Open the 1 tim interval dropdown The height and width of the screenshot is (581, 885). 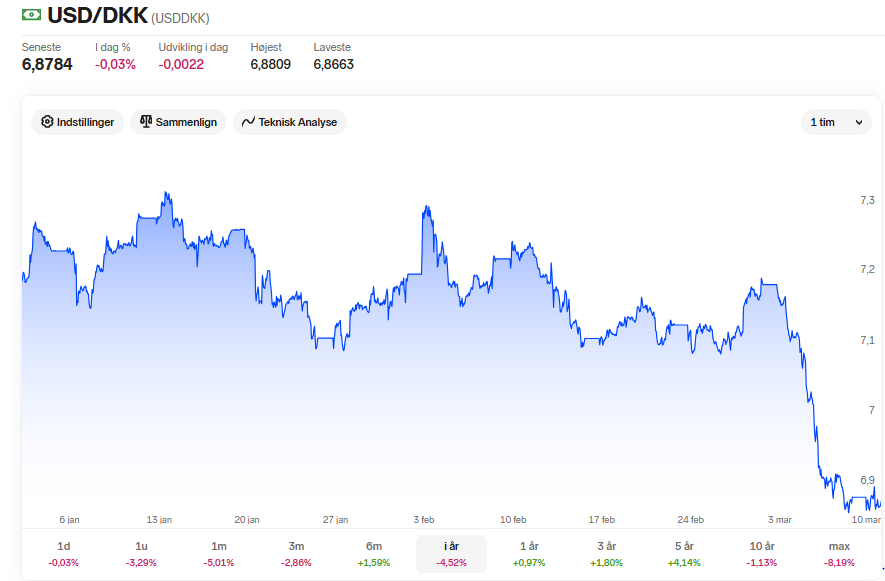[x=836, y=122]
